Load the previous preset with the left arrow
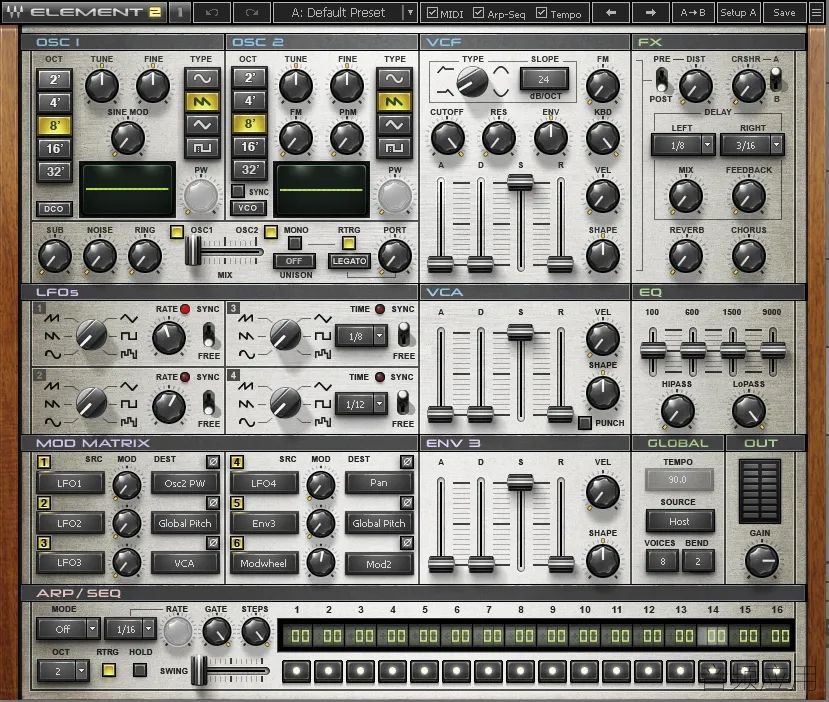Image resolution: width=829 pixels, height=702 pixels. 611,13
